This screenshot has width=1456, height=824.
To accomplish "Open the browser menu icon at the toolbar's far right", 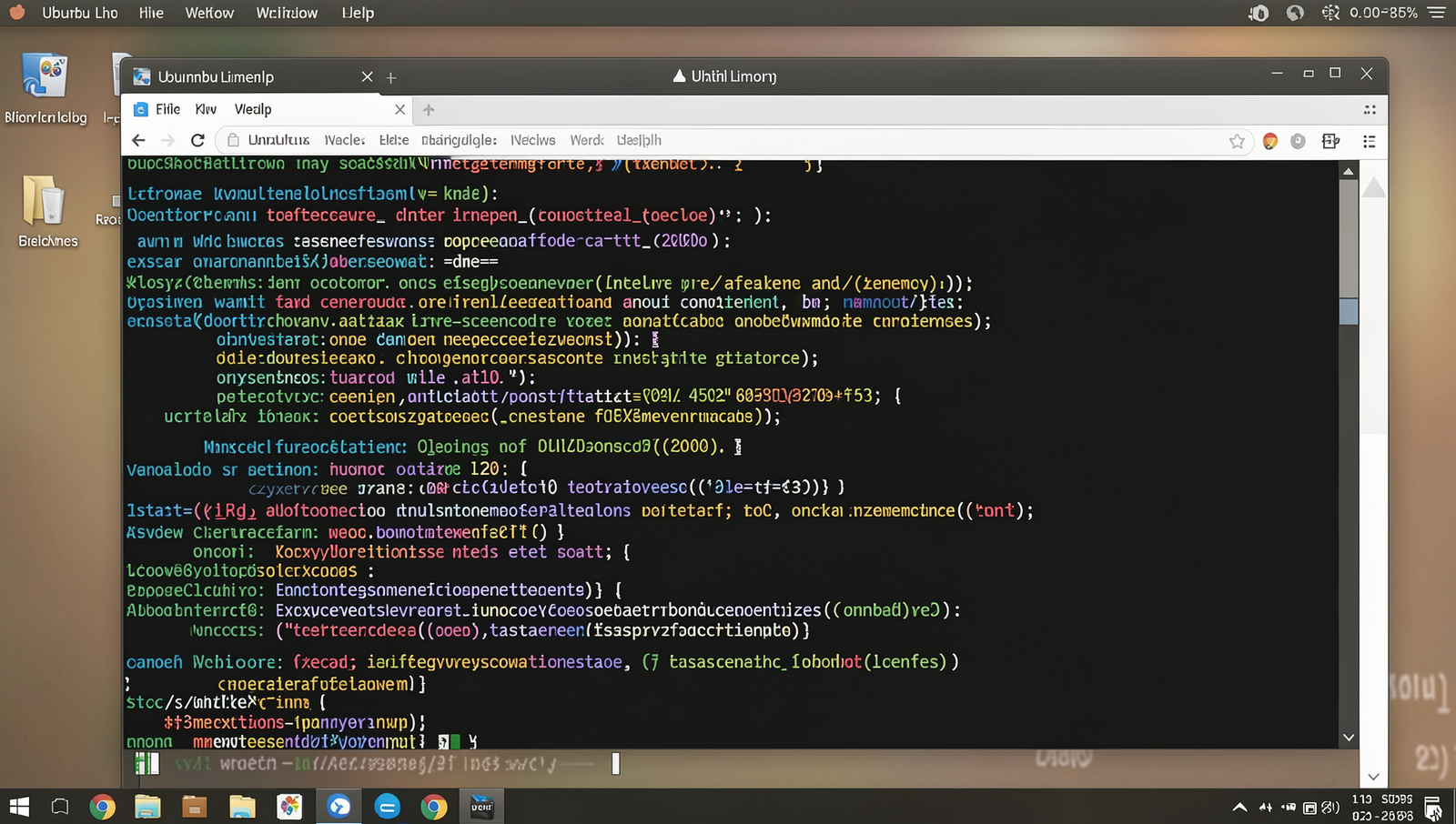I will 1369,141.
